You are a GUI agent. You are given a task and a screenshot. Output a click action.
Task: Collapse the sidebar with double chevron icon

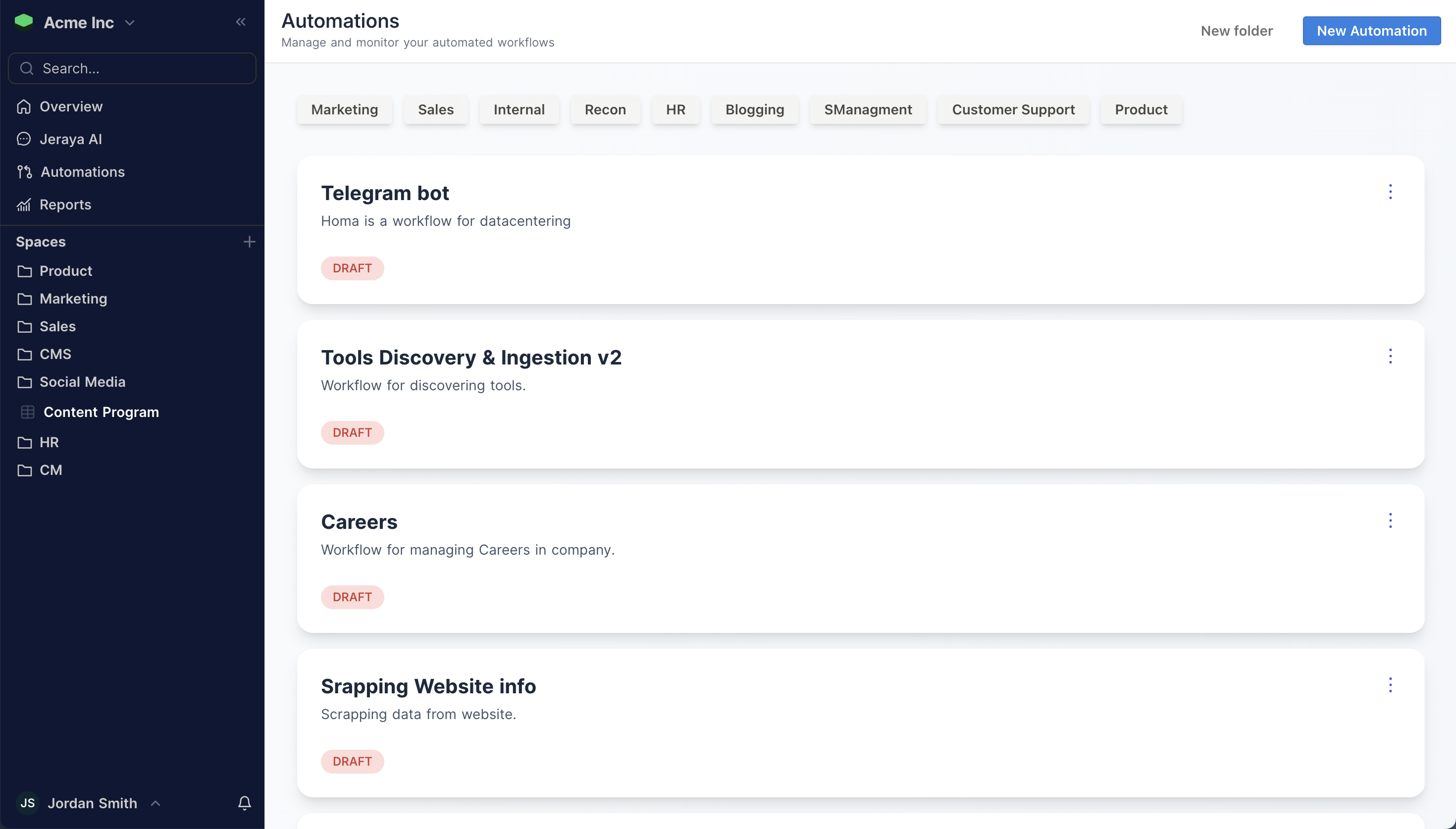[x=241, y=22]
